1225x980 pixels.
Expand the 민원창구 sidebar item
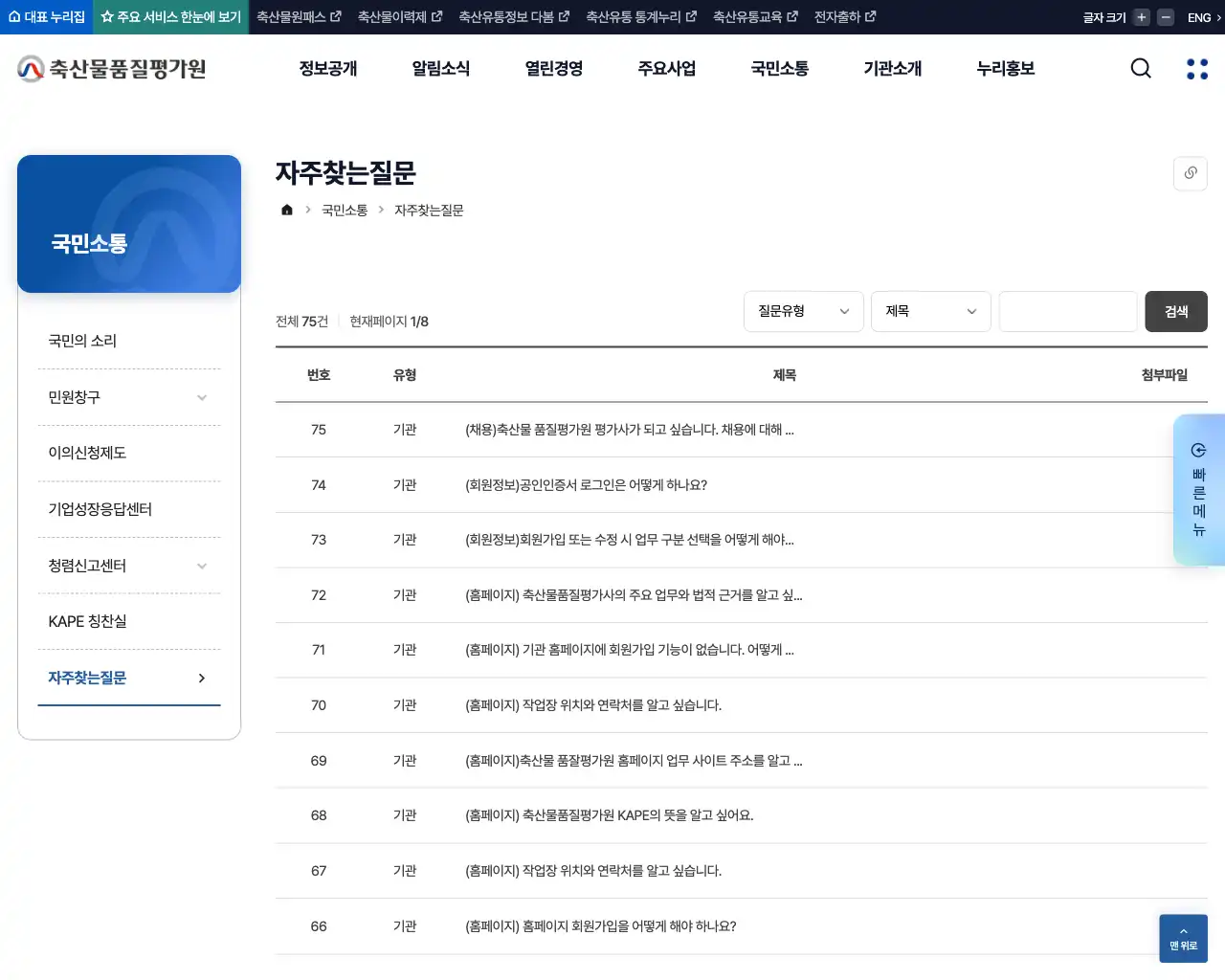pos(129,397)
